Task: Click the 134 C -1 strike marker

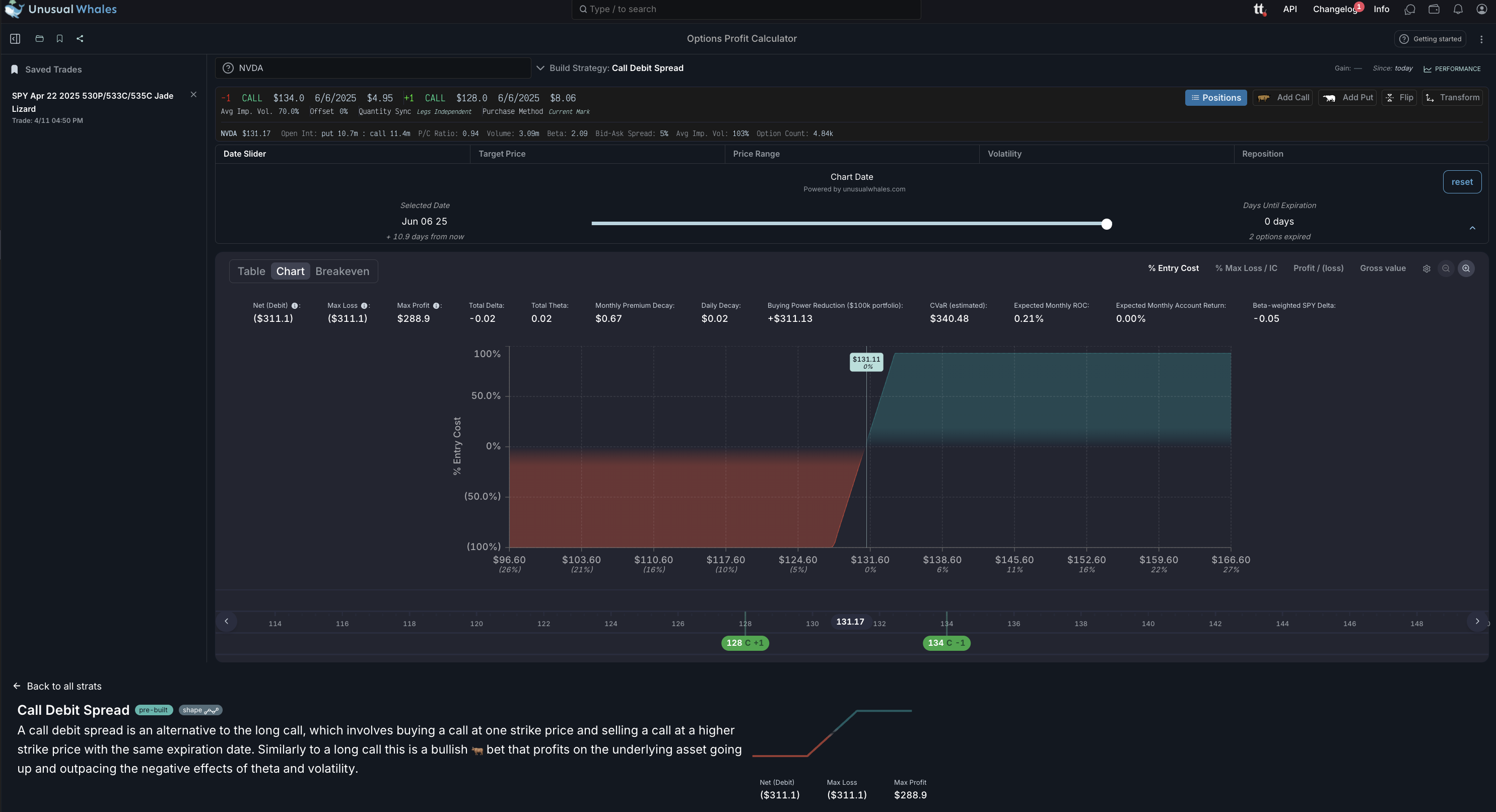Action: click(946, 644)
